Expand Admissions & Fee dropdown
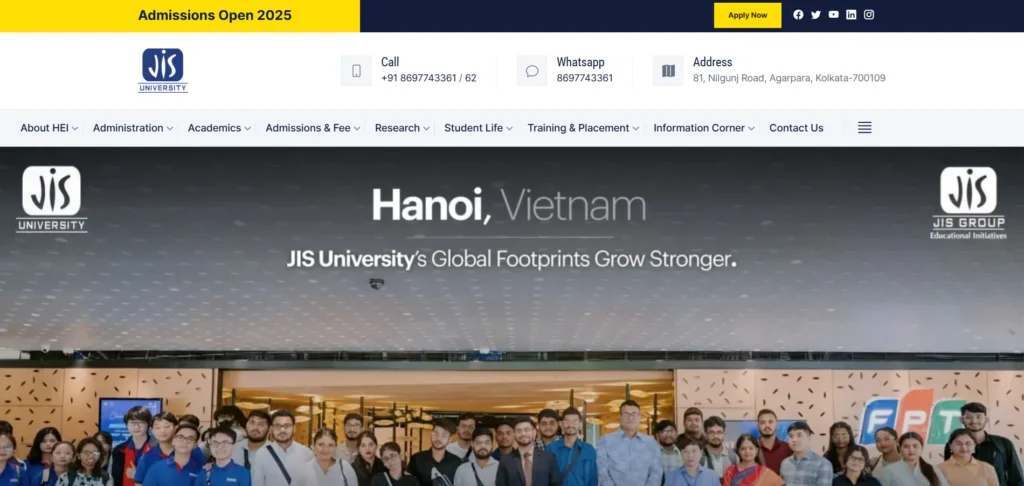This screenshot has width=1024, height=486. [313, 128]
